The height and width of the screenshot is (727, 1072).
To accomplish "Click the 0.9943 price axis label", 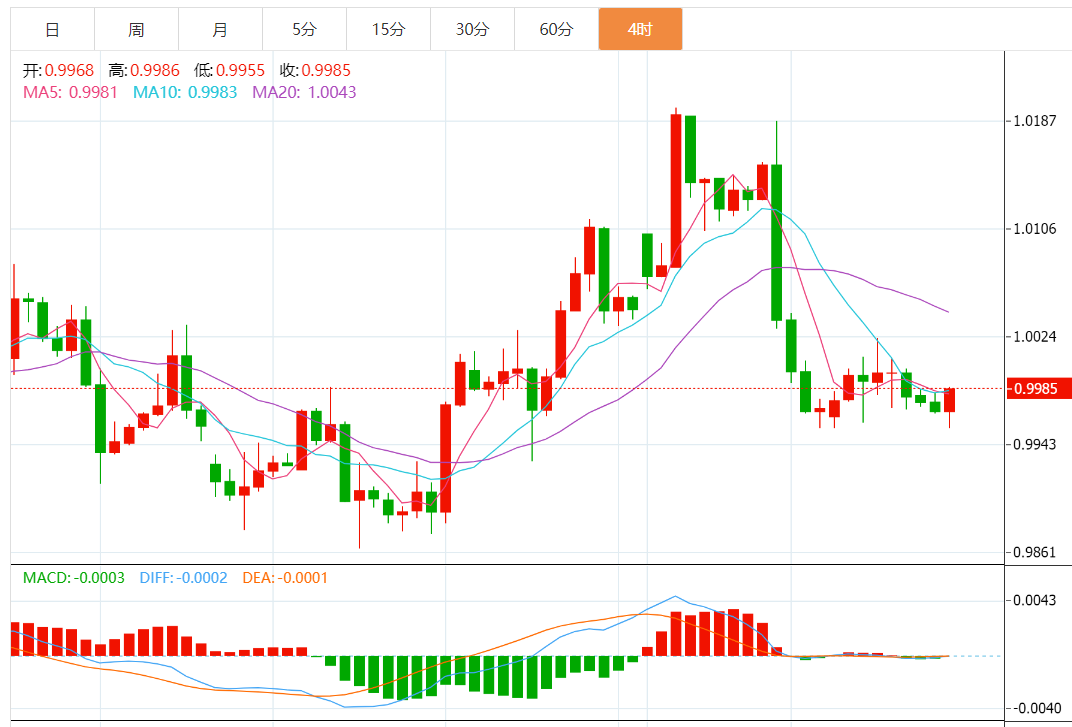I will pyautogui.click(x=1034, y=445).
